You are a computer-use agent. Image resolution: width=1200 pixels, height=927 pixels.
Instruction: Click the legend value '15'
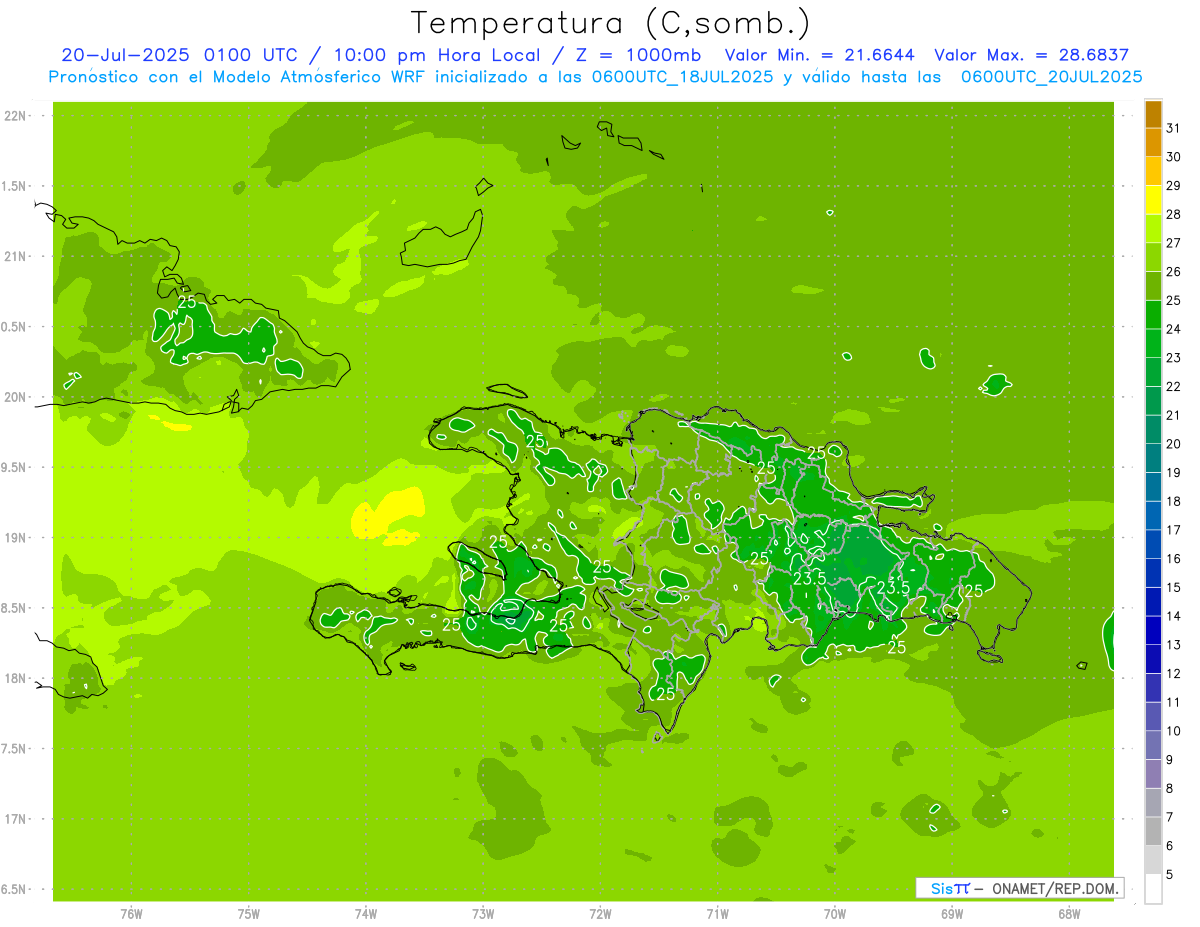(1173, 587)
